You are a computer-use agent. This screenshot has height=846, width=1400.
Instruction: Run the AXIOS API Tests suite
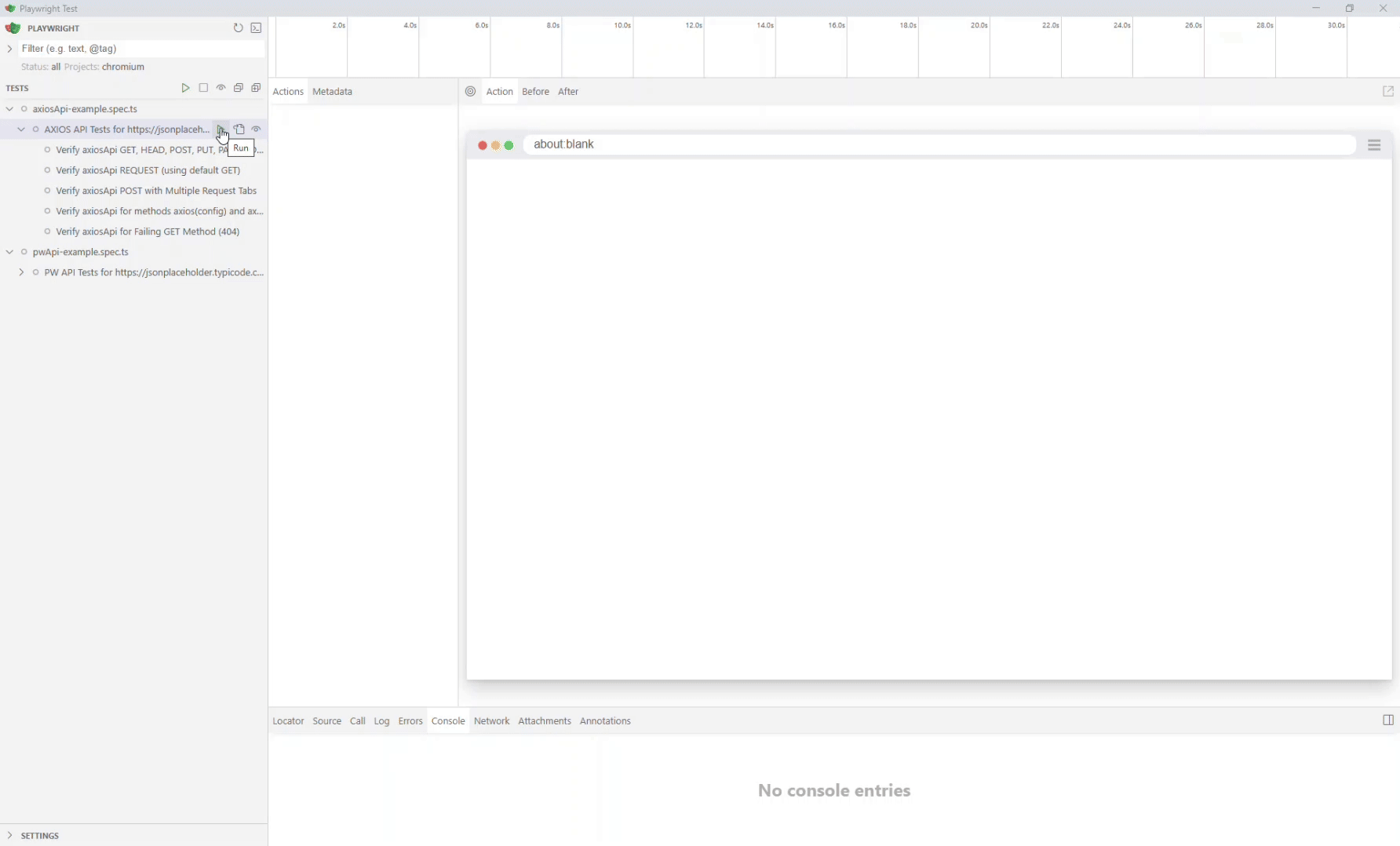(x=221, y=129)
